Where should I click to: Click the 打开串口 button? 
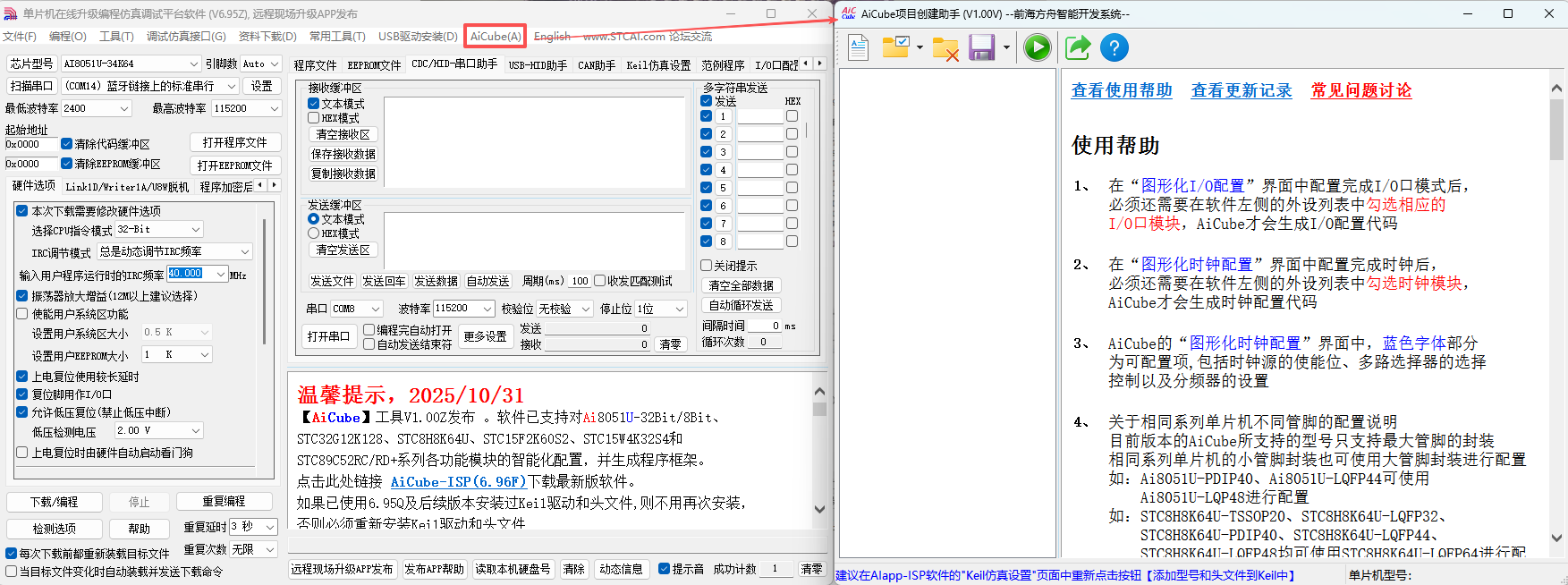click(328, 336)
